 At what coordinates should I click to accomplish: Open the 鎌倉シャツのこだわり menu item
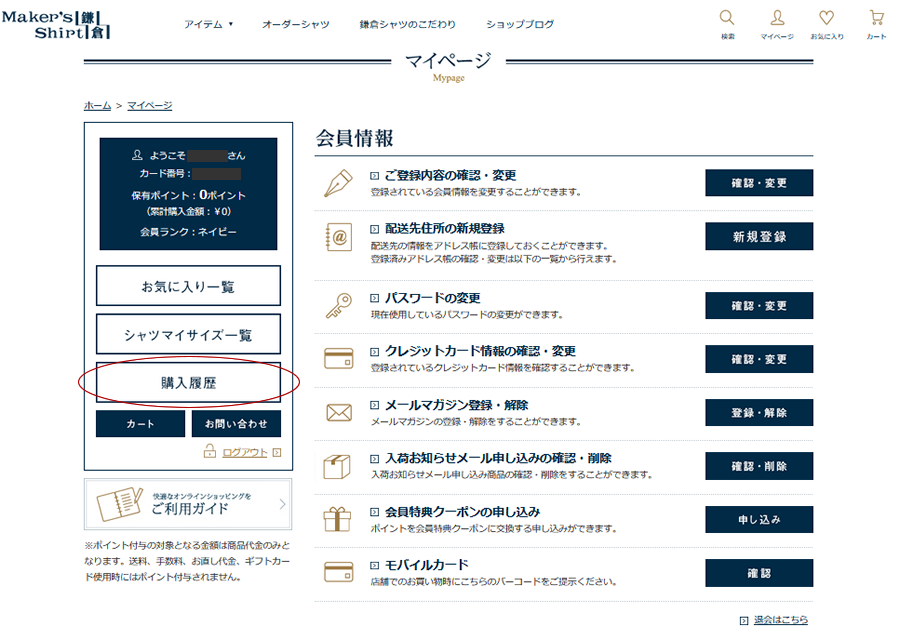point(408,24)
